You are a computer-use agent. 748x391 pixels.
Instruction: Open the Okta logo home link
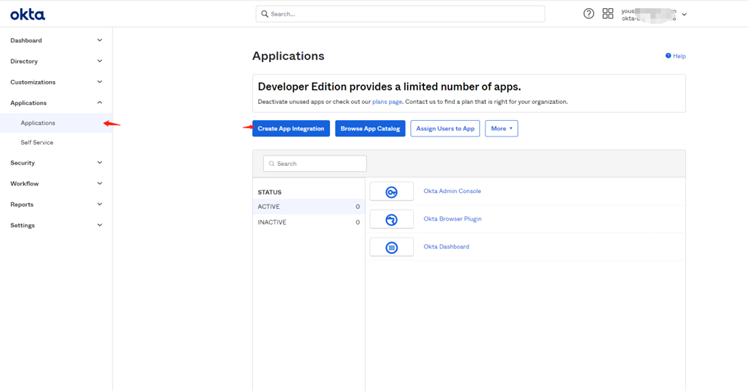click(28, 15)
